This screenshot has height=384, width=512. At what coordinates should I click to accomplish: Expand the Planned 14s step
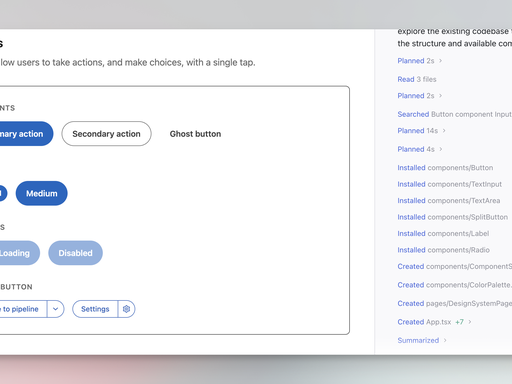pyautogui.click(x=422, y=131)
